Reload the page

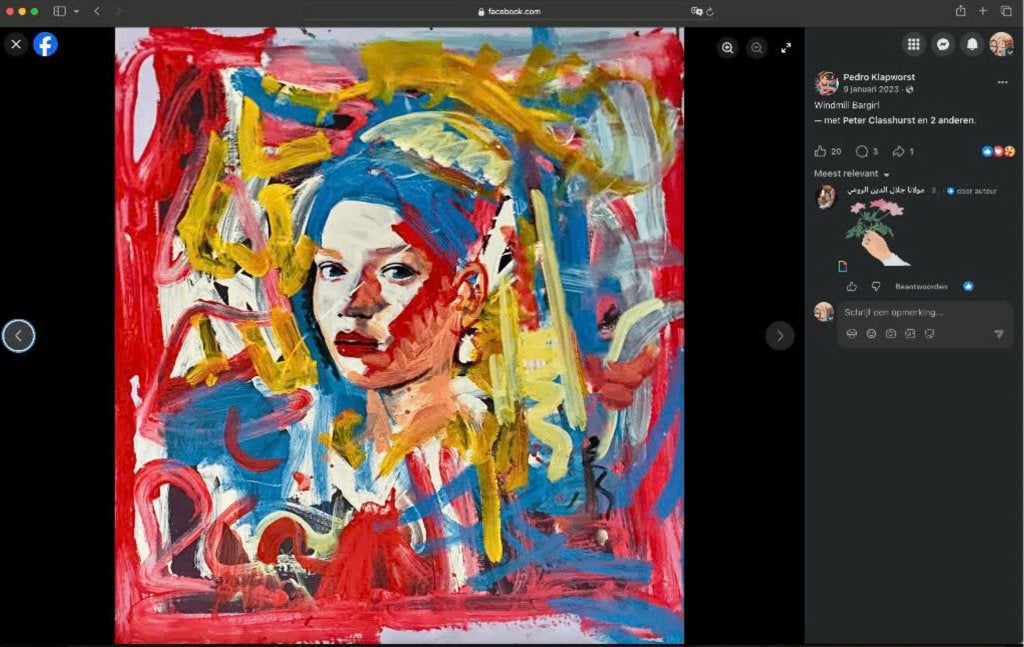[710, 11]
